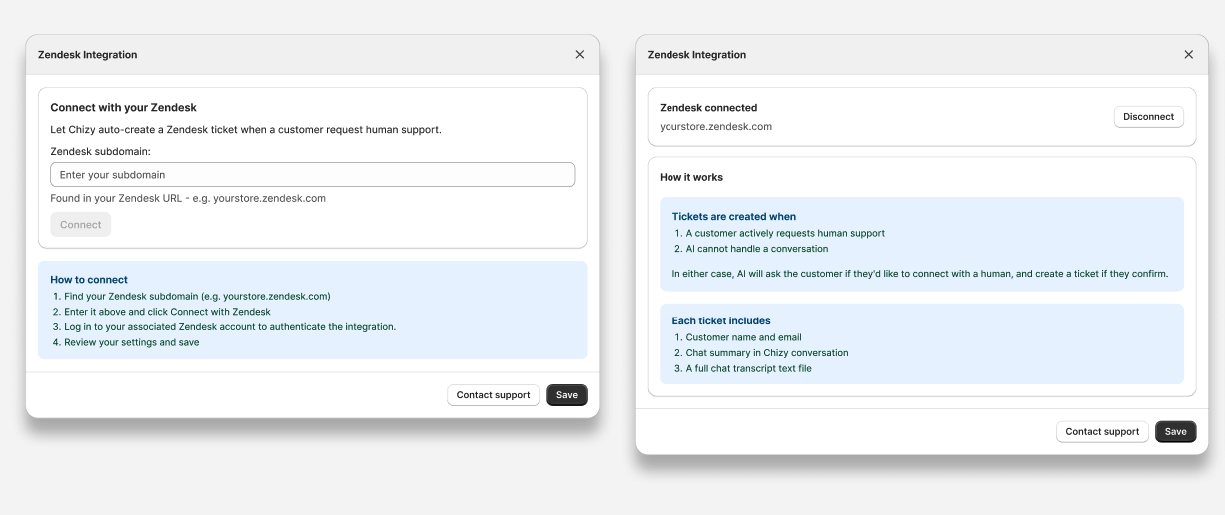
Task: Click the greyed-out Connect button
Action: pyautogui.click(x=81, y=225)
